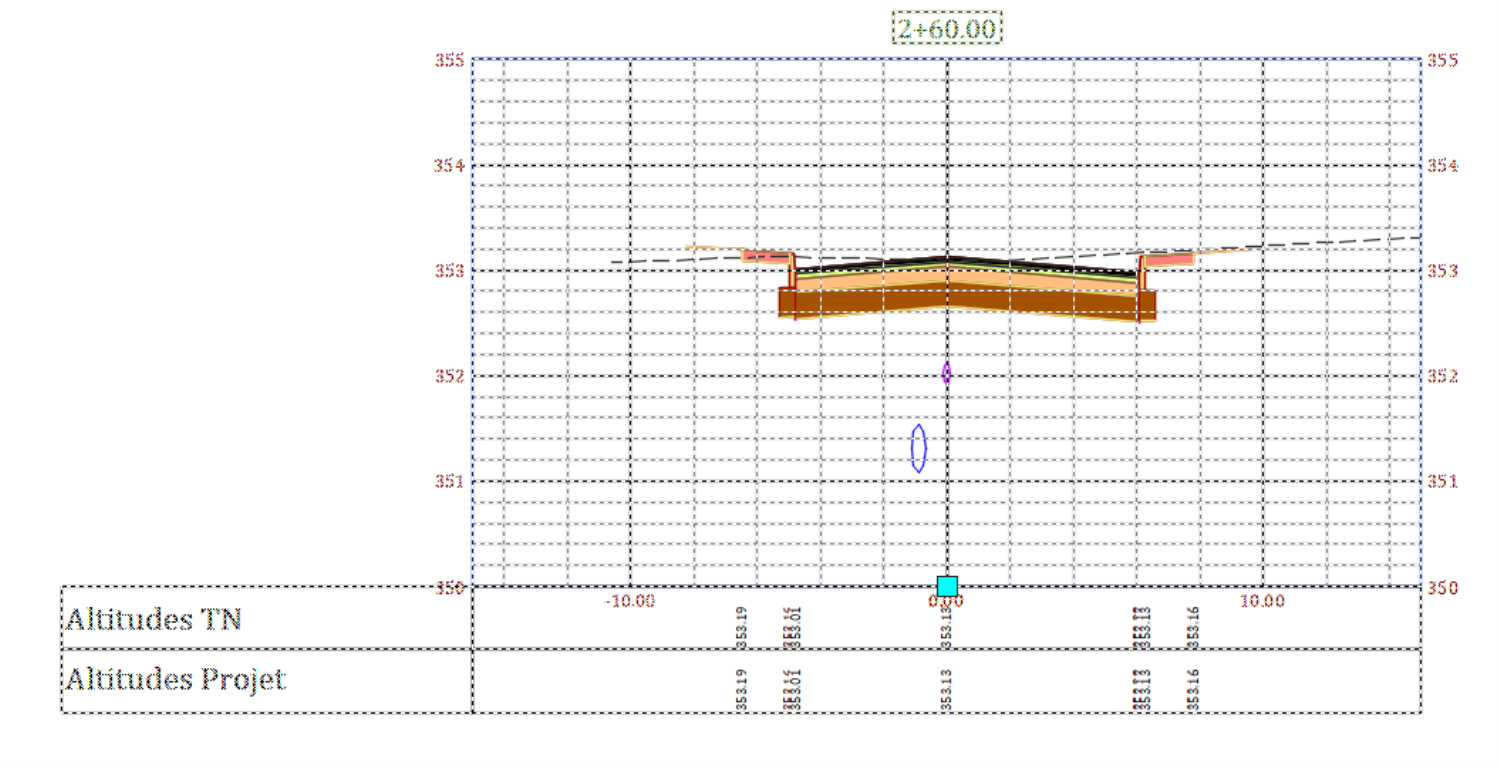Click 353.16 in the Altitudes TN row

[x=1194, y=627]
